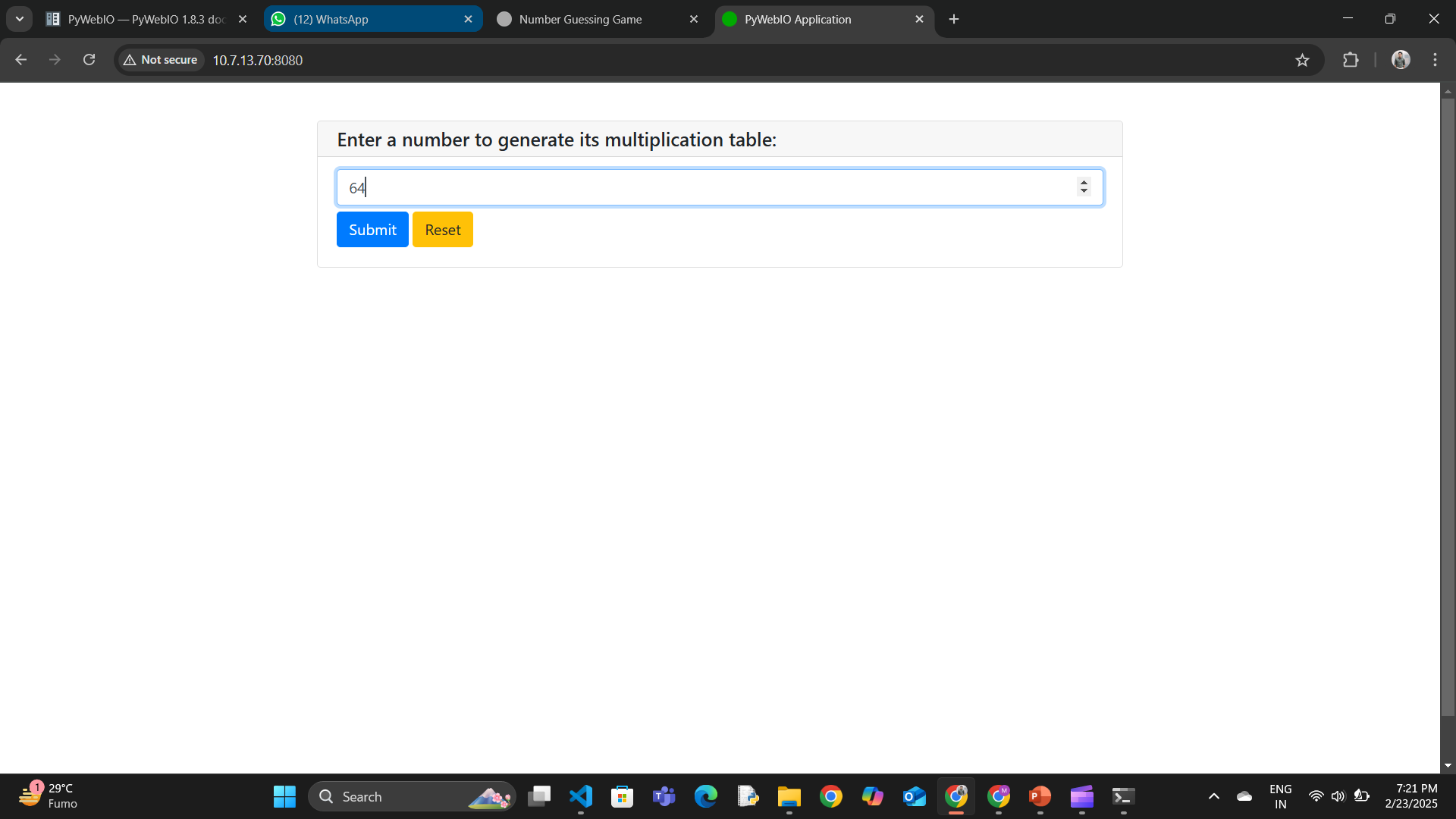The image size is (1456, 819).
Task: Open the Chrome icon with the M profile badge
Action: (x=999, y=796)
